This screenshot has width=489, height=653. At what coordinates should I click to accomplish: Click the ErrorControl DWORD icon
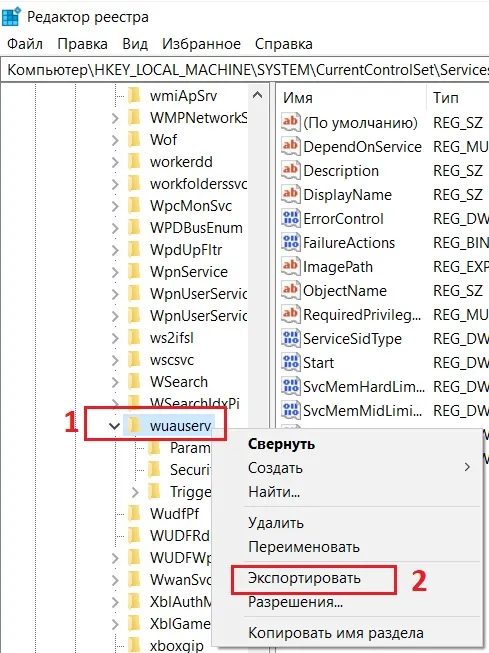pos(290,218)
